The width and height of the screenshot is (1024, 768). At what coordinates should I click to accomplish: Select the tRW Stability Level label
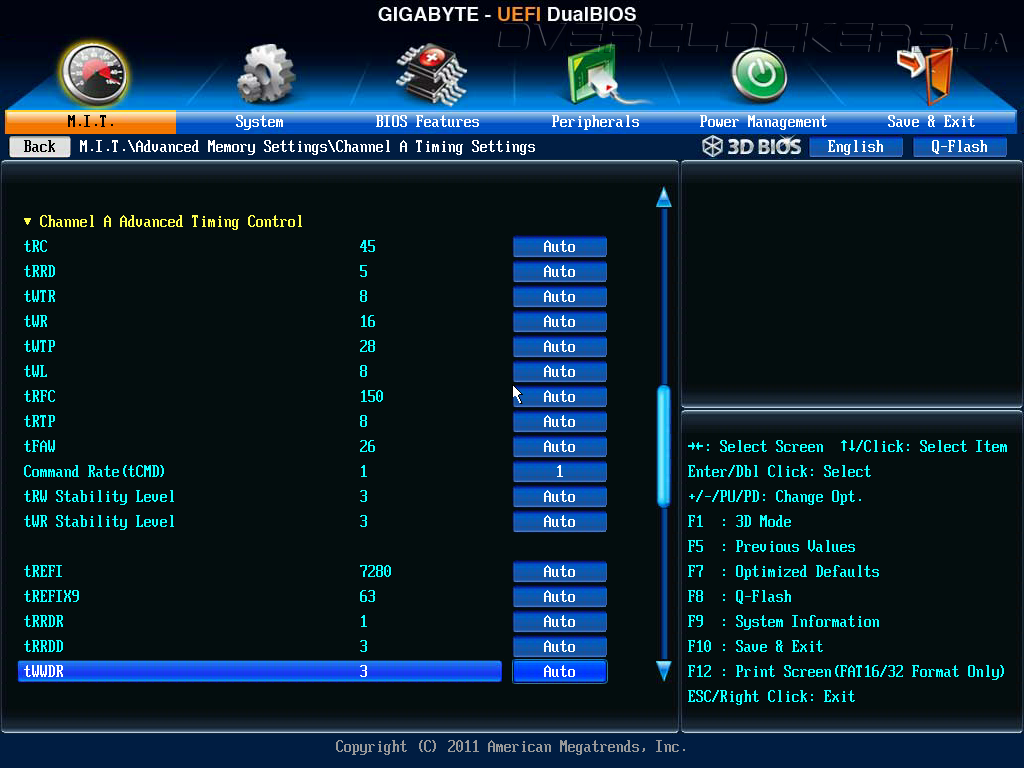(x=99, y=497)
